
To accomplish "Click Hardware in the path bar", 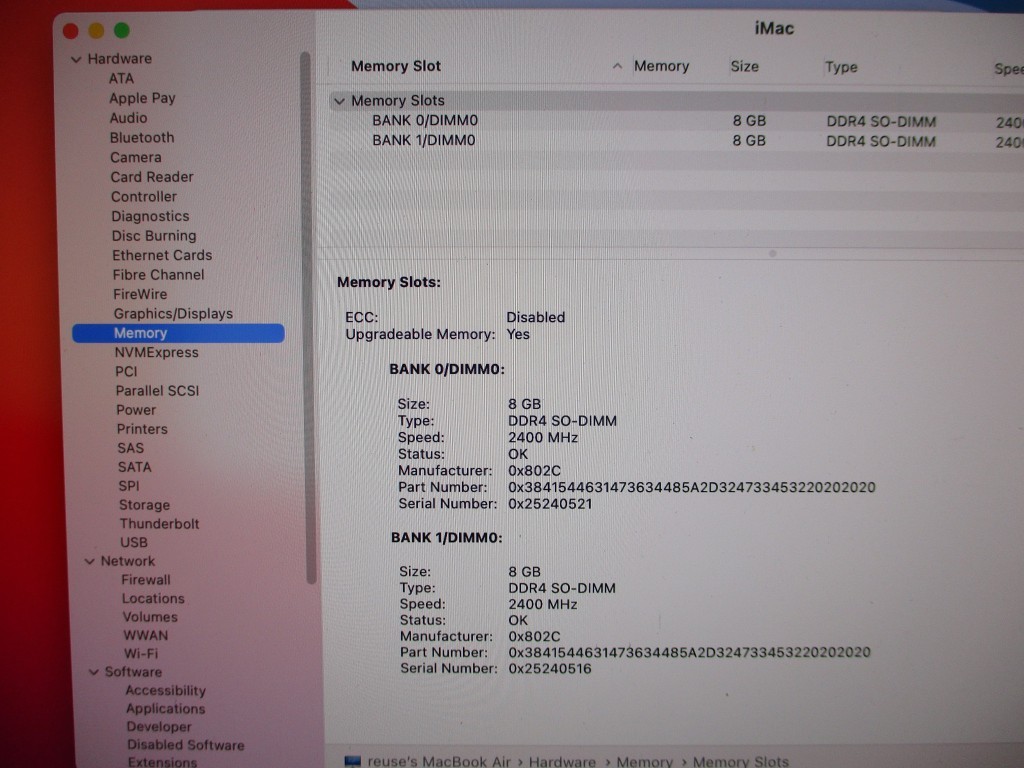I will [562, 761].
